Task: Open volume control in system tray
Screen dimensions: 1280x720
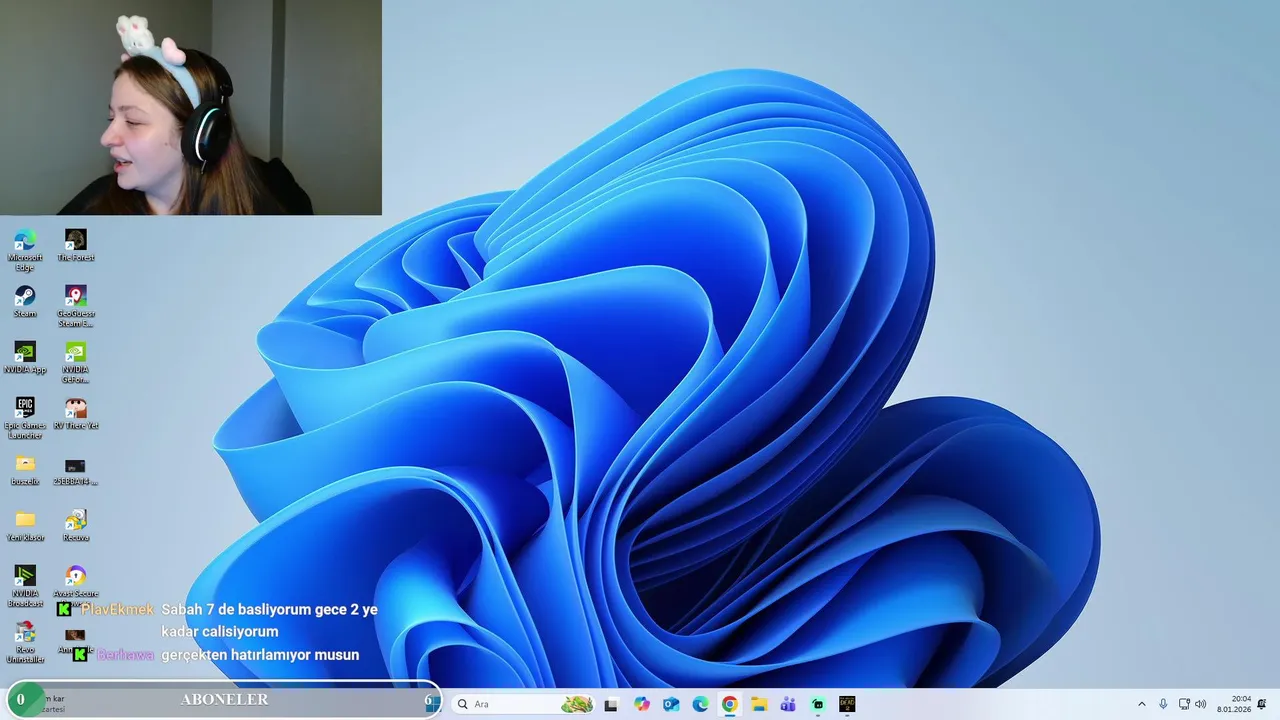Action: click(1200, 704)
